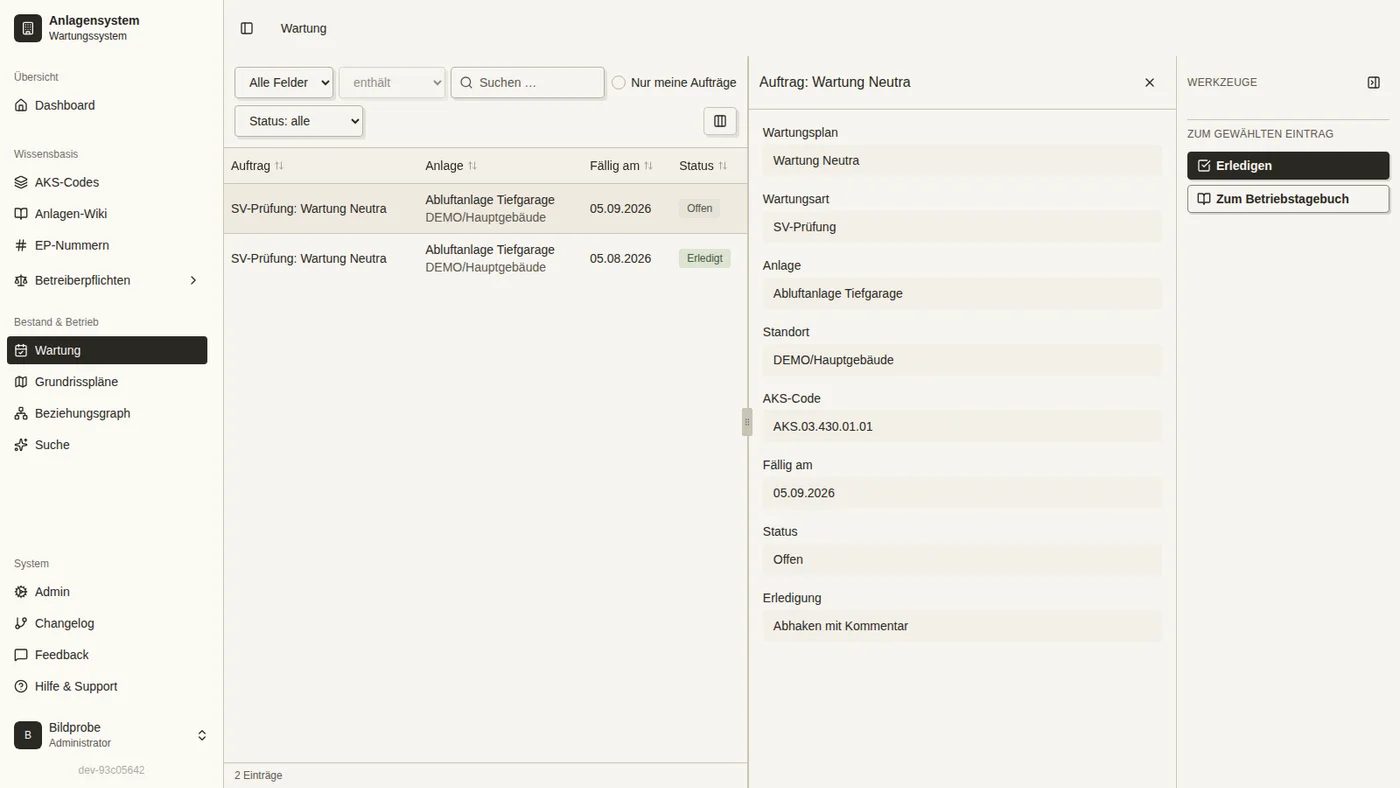
Task: Open the Bildprobe user account switcher
Action: 111,735
